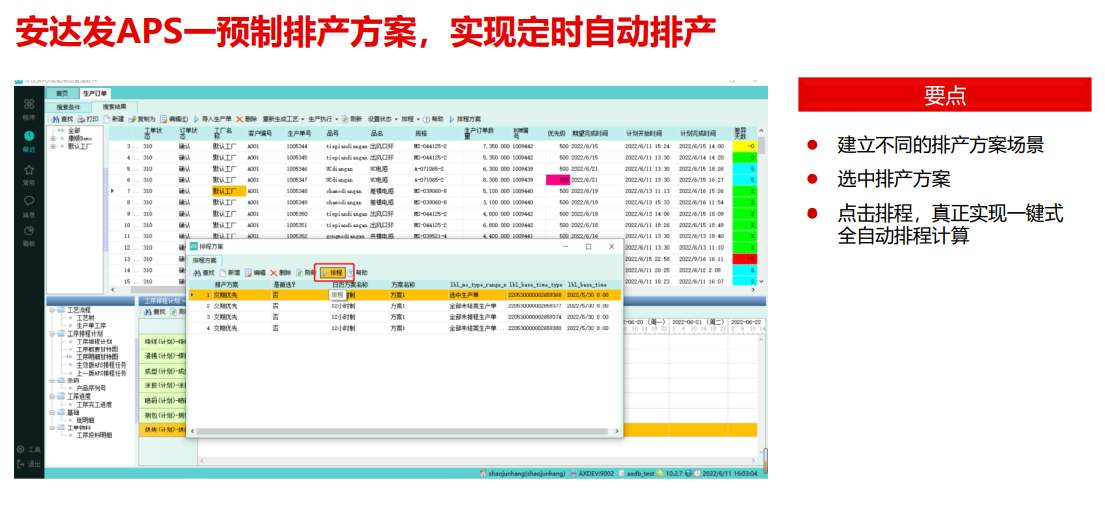This screenshot has height=530, width=1105.
Task: Expand the 默认工厂 tree node
Action: point(53,146)
